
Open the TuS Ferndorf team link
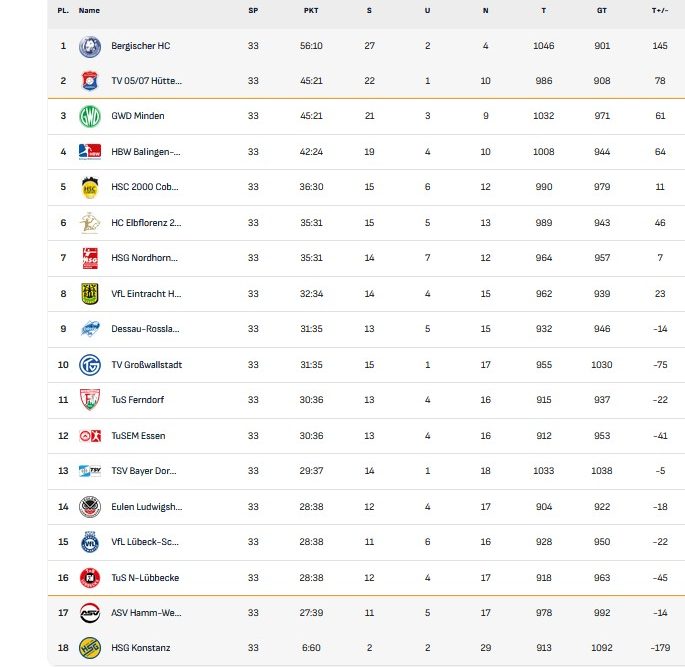click(138, 400)
